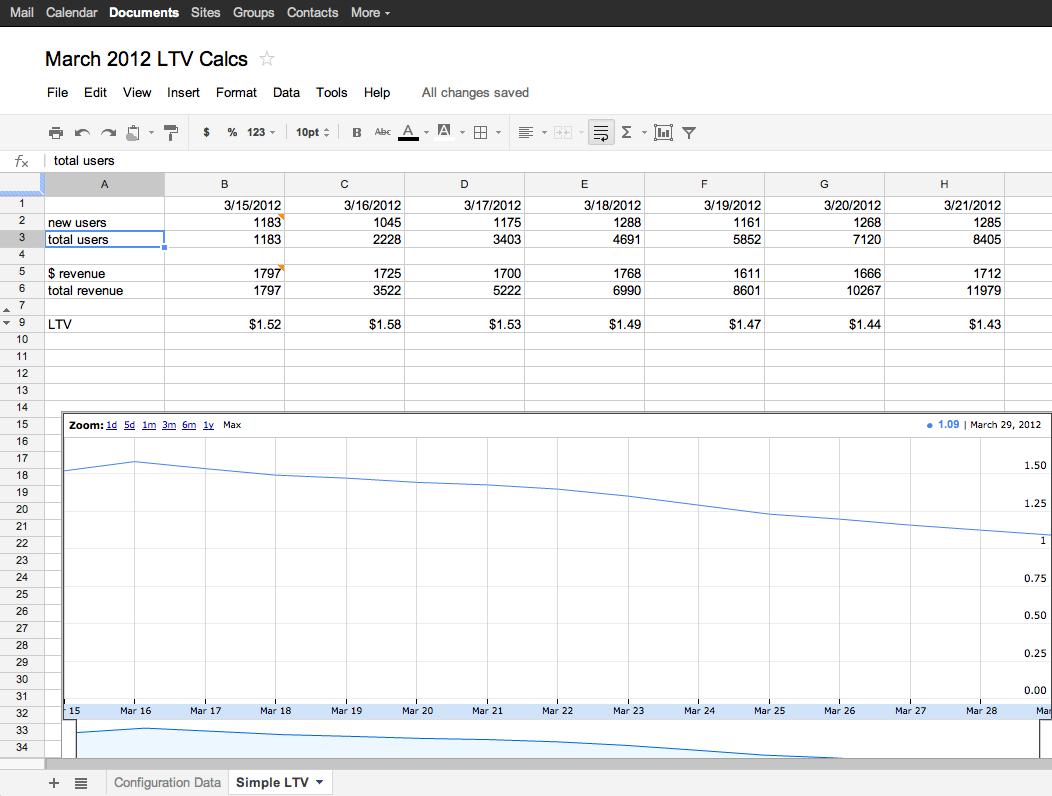This screenshot has width=1052, height=796.
Task: Apply percent format with % icon
Action: (232, 133)
